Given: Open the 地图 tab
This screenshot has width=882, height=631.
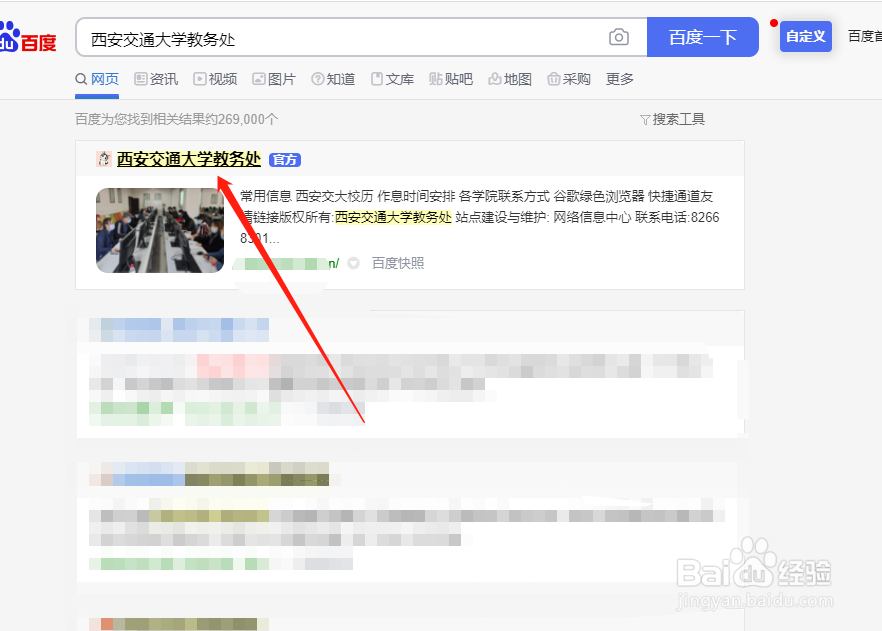Looking at the screenshot, I should [x=510, y=79].
